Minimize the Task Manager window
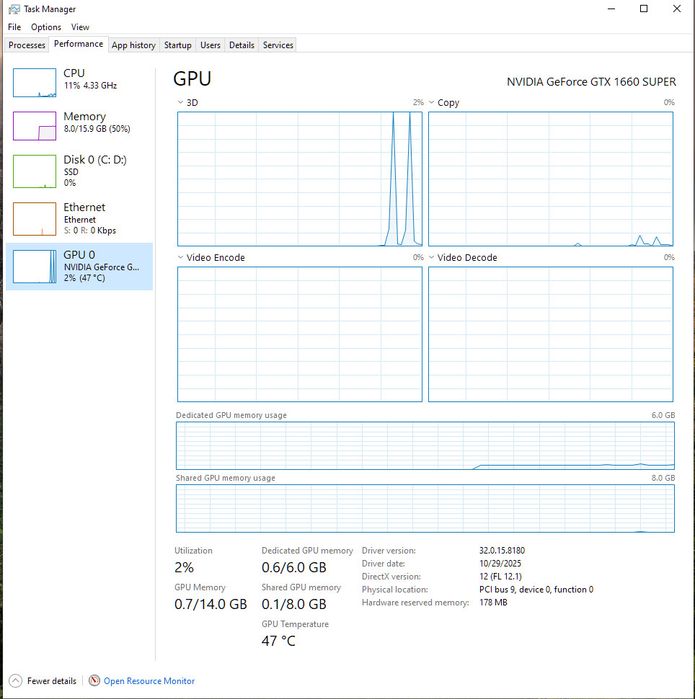Screen dimensions: 695x699 (x=611, y=9)
